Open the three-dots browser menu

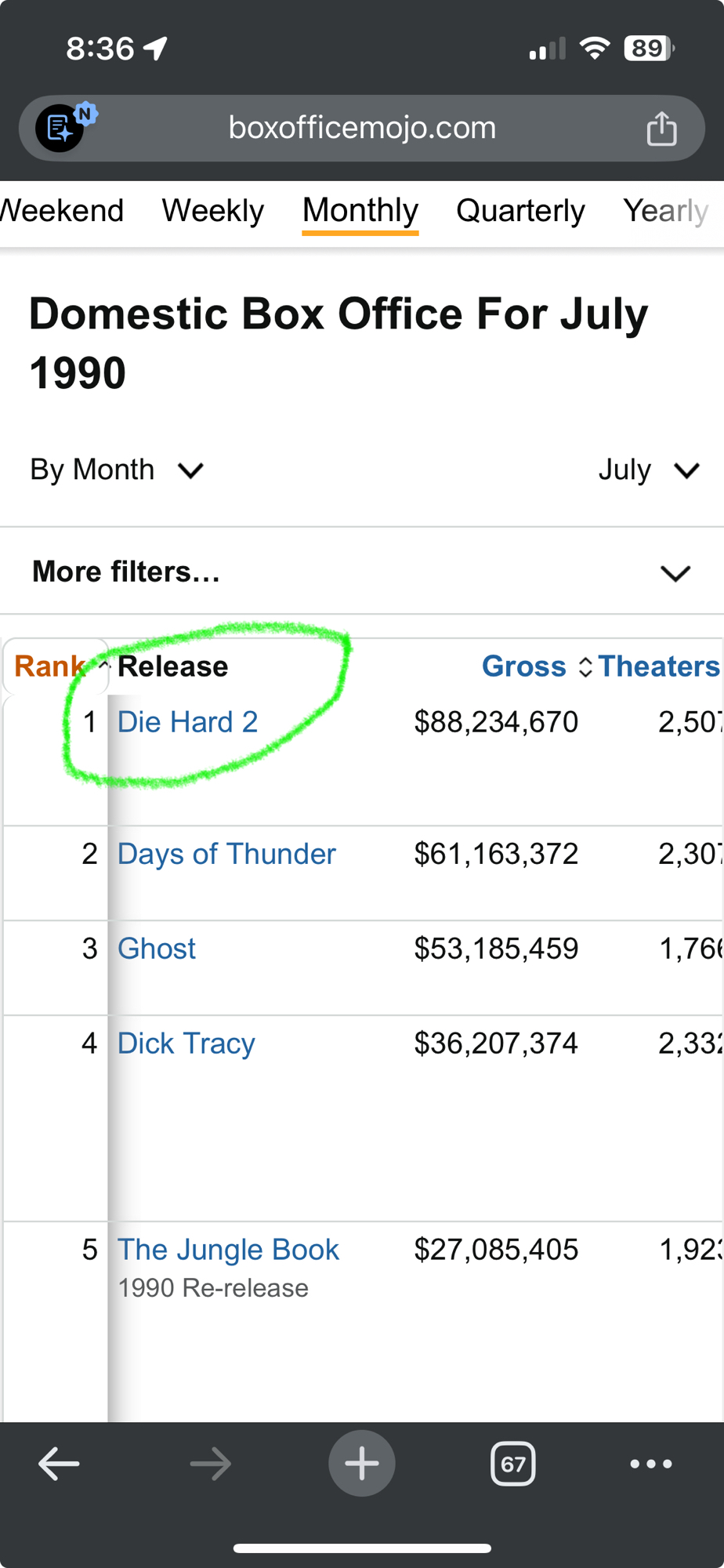650,1464
